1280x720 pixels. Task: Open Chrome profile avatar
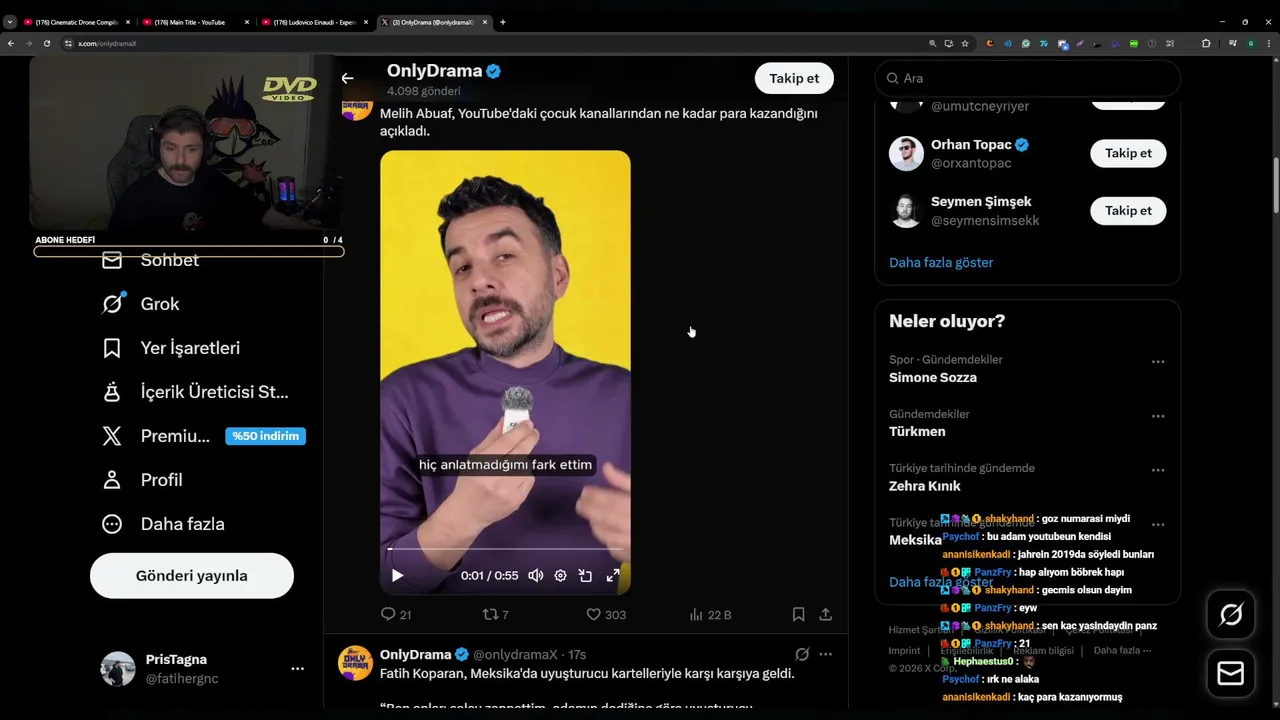(x=1250, y=44)
